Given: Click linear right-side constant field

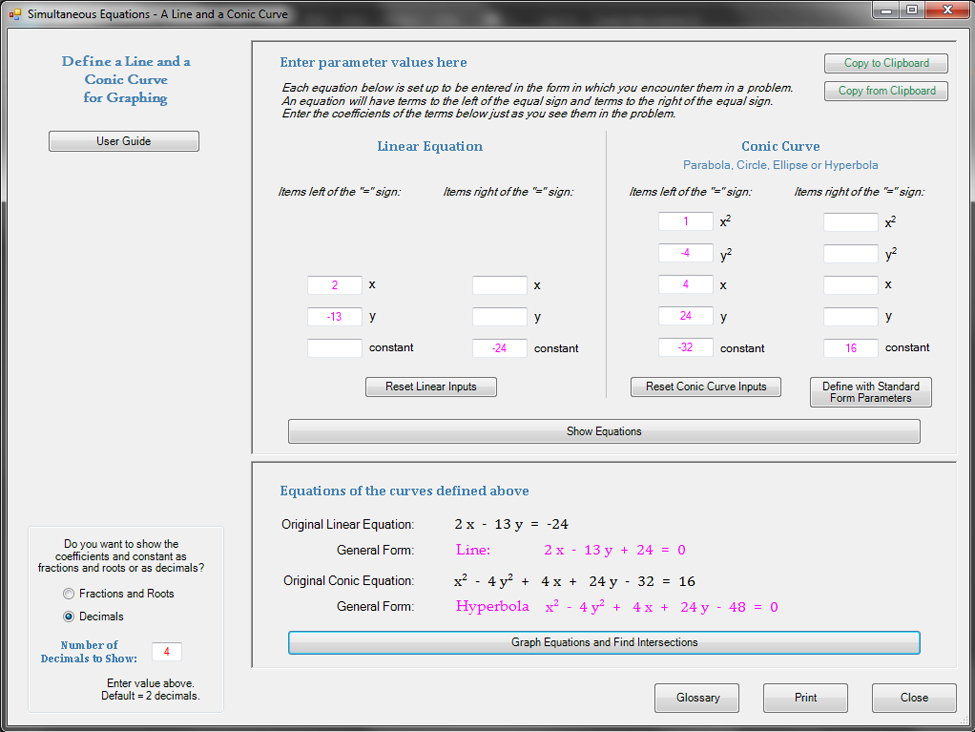Looking at the screenshot, I should pyautogui.click(x=499, y=349).
